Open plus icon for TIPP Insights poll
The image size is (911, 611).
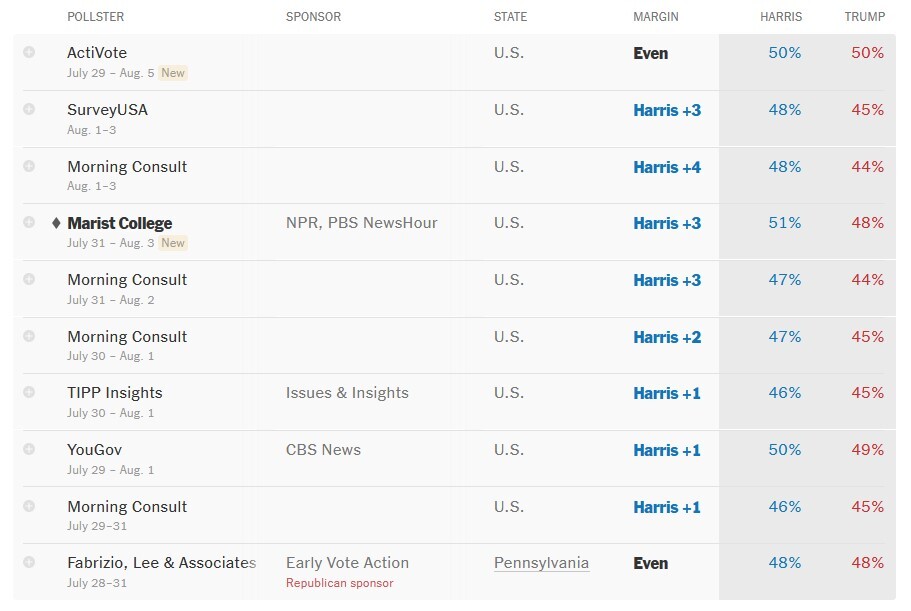29,392
